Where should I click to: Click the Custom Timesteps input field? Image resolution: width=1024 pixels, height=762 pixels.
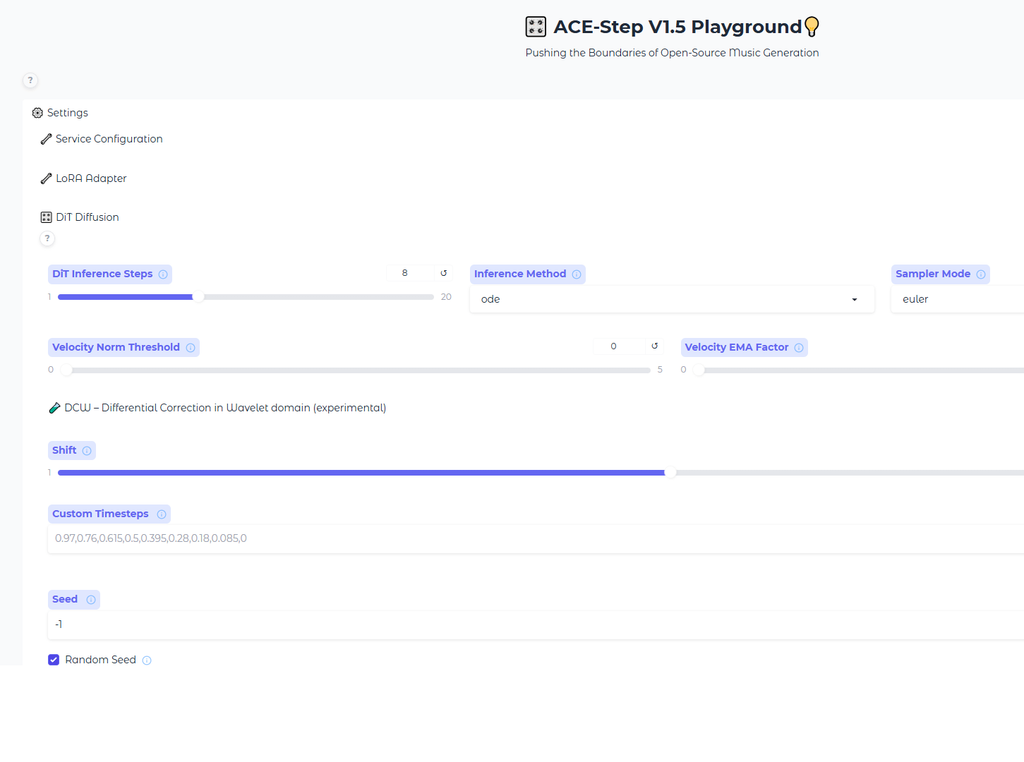click(x=536, y=539)
